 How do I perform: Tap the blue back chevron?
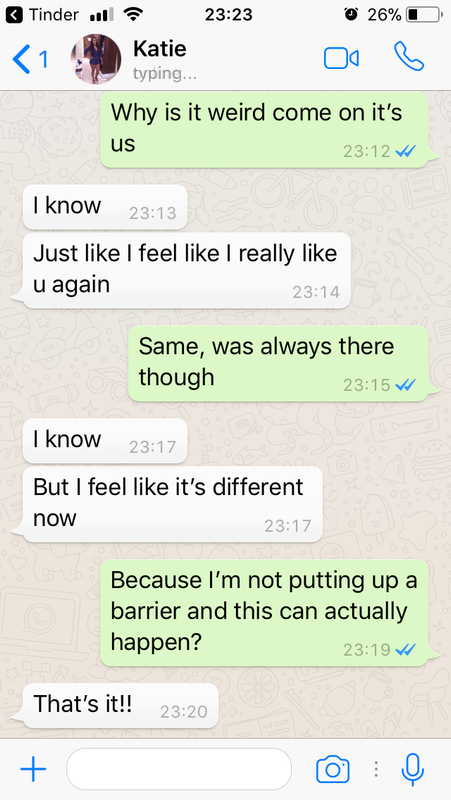(21, 59)
